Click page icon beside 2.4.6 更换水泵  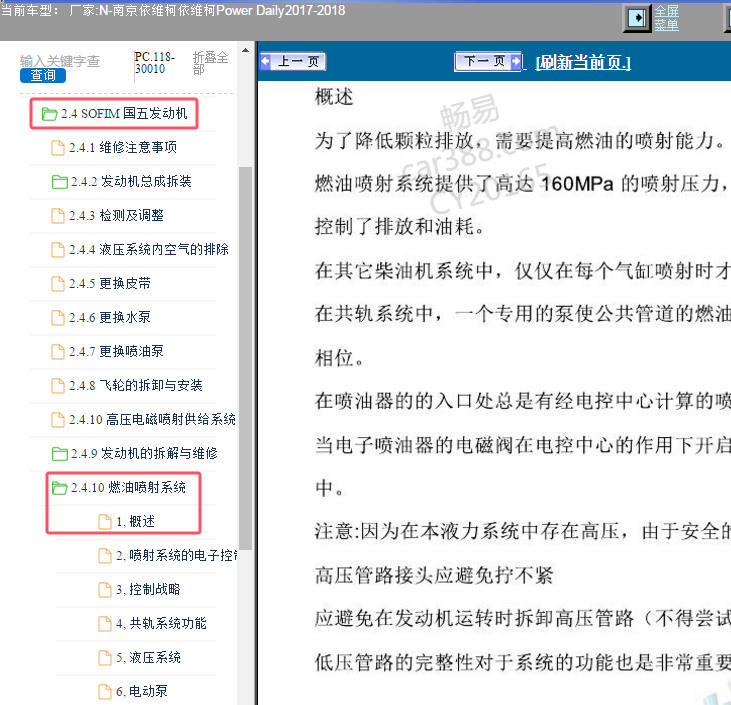[58, 318]
